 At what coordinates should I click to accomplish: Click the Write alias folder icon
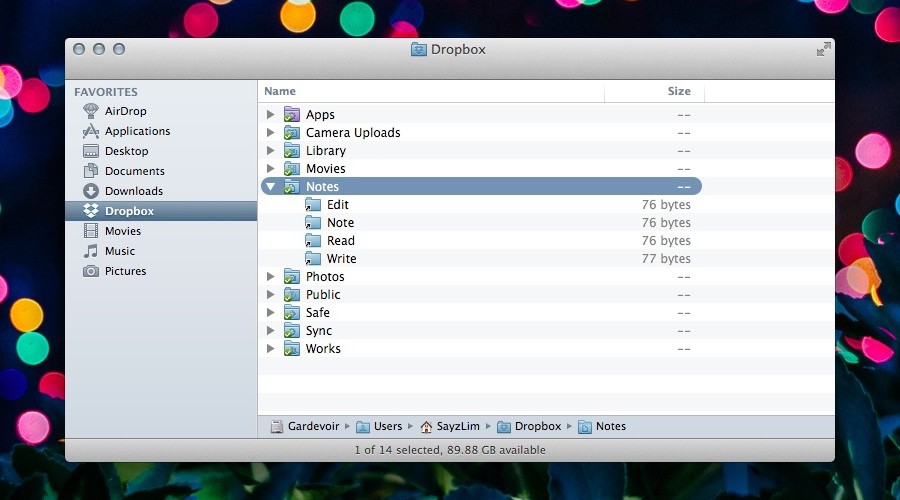pos(313,259)
